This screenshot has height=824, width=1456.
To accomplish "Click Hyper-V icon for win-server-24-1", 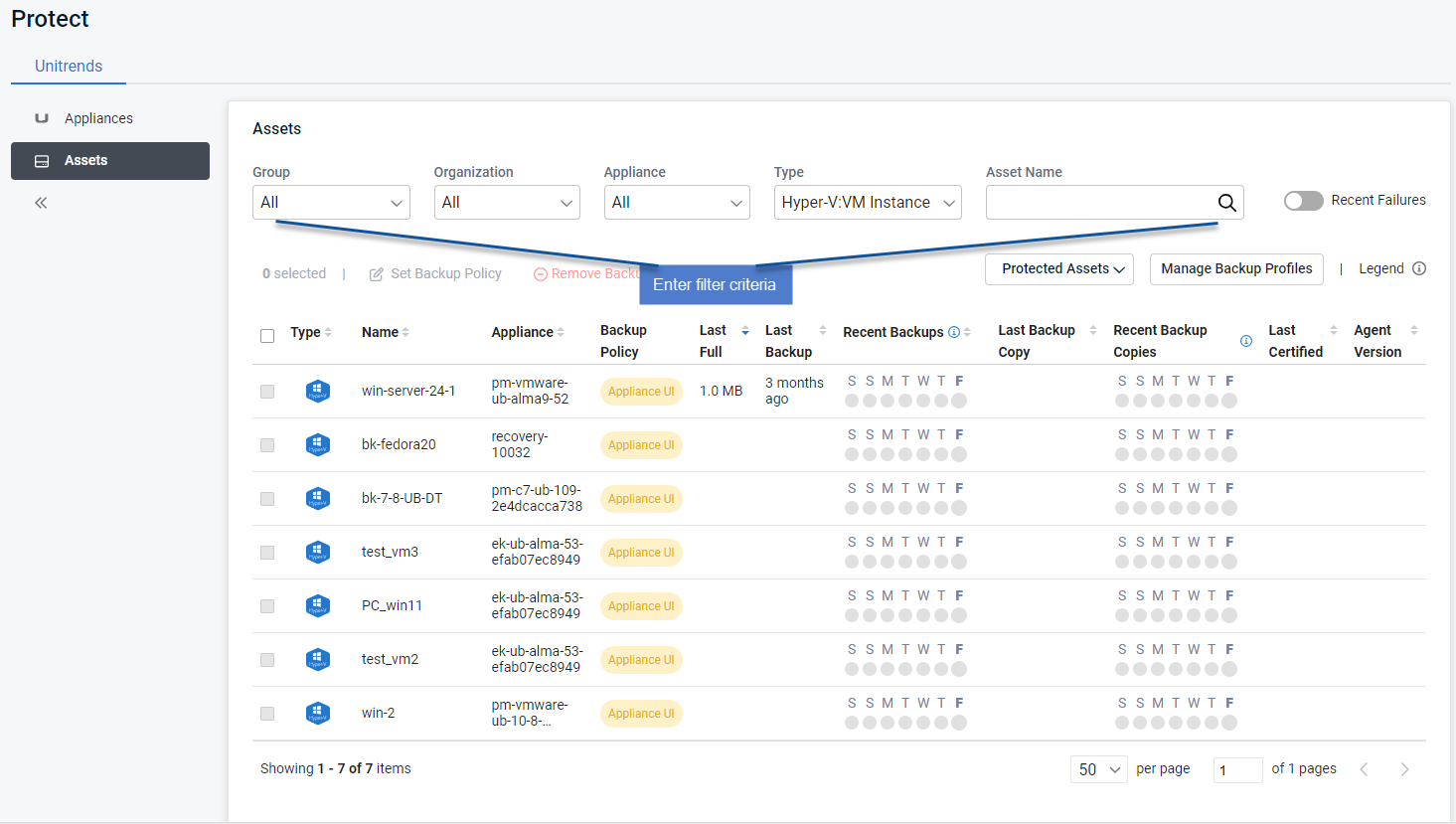I will [x=318, y=392].
